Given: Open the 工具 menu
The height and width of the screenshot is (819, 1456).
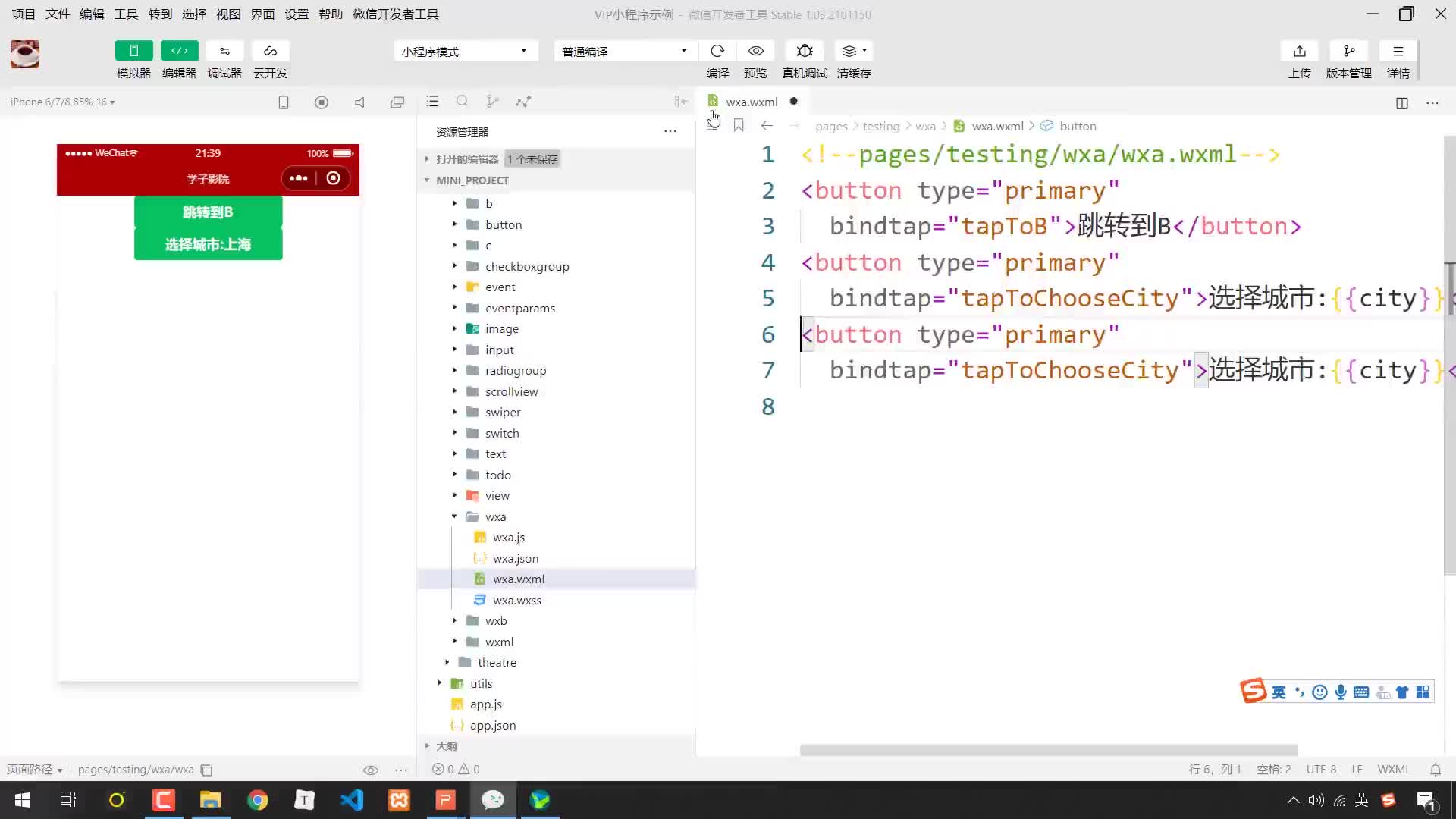Looking at the screenshot, I should point(126,14).
